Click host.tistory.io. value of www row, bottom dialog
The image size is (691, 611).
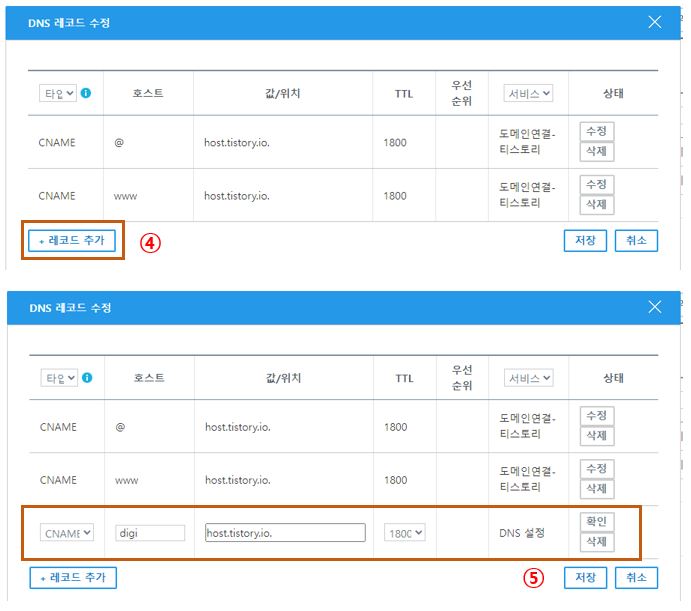tap(238, 480)
